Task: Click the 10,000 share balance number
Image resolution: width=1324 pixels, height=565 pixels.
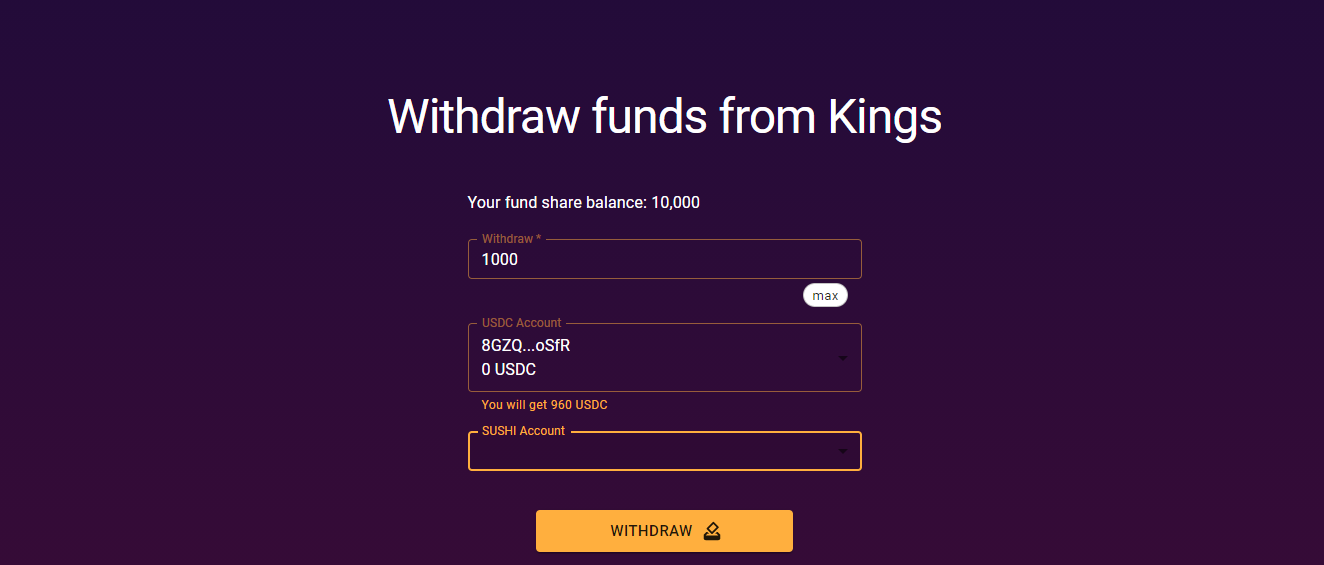Action: pos(675,203)
